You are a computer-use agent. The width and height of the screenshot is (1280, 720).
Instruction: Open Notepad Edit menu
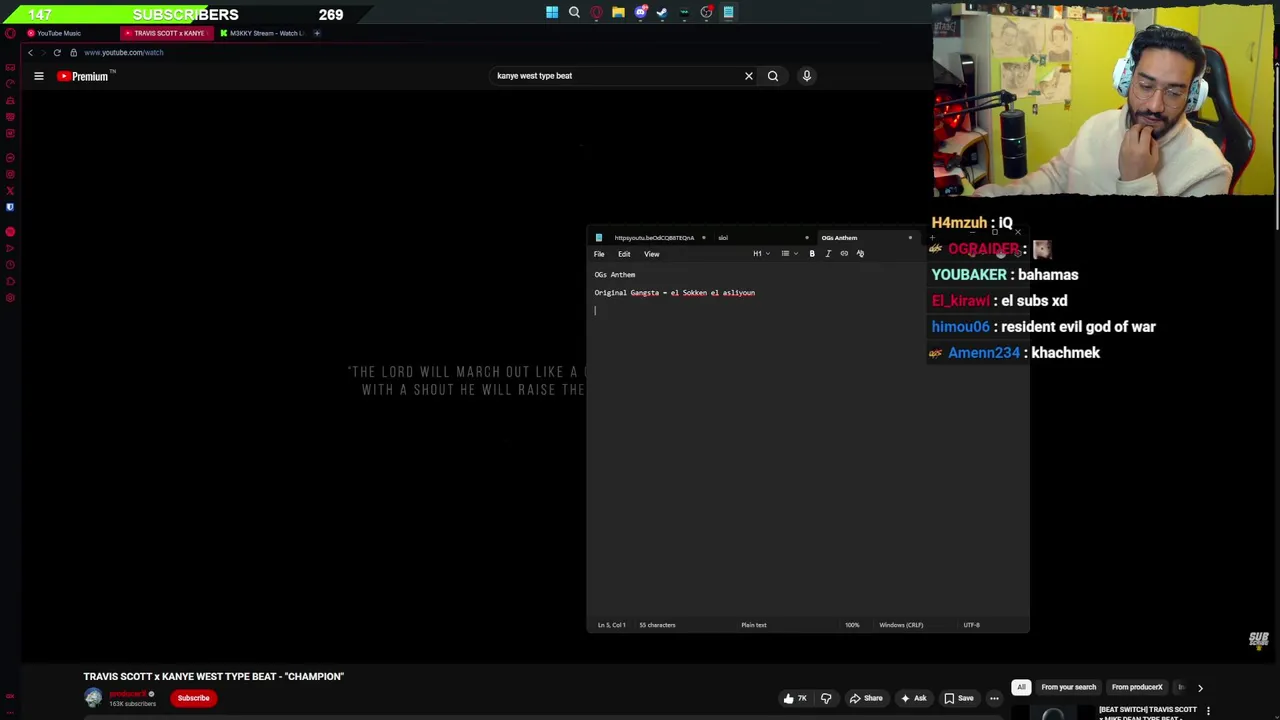click(624, 254)
